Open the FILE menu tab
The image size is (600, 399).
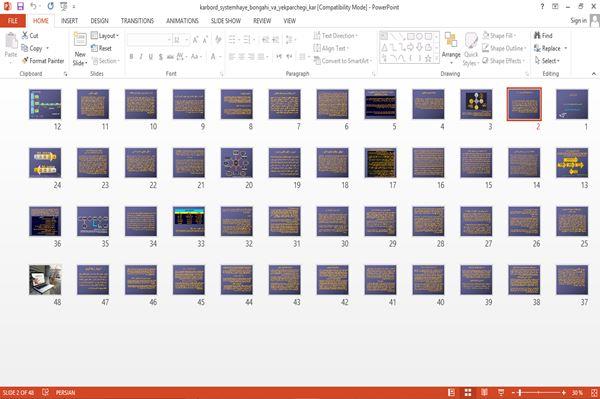tap(13, 21)
